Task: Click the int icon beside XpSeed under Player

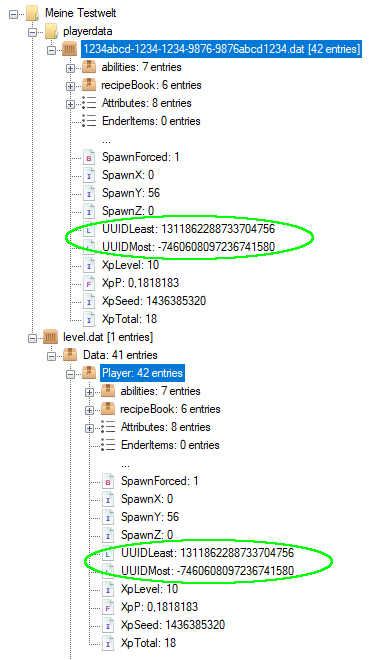Action: [x=108, y=625]
